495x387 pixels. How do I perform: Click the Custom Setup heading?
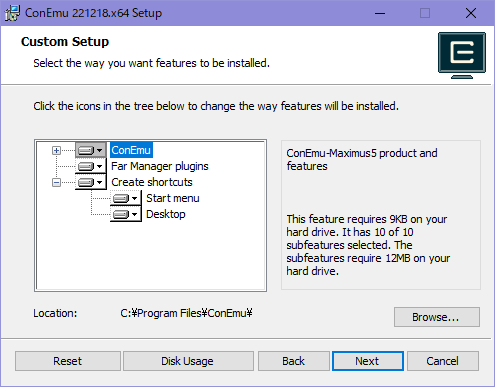(65, 42)
